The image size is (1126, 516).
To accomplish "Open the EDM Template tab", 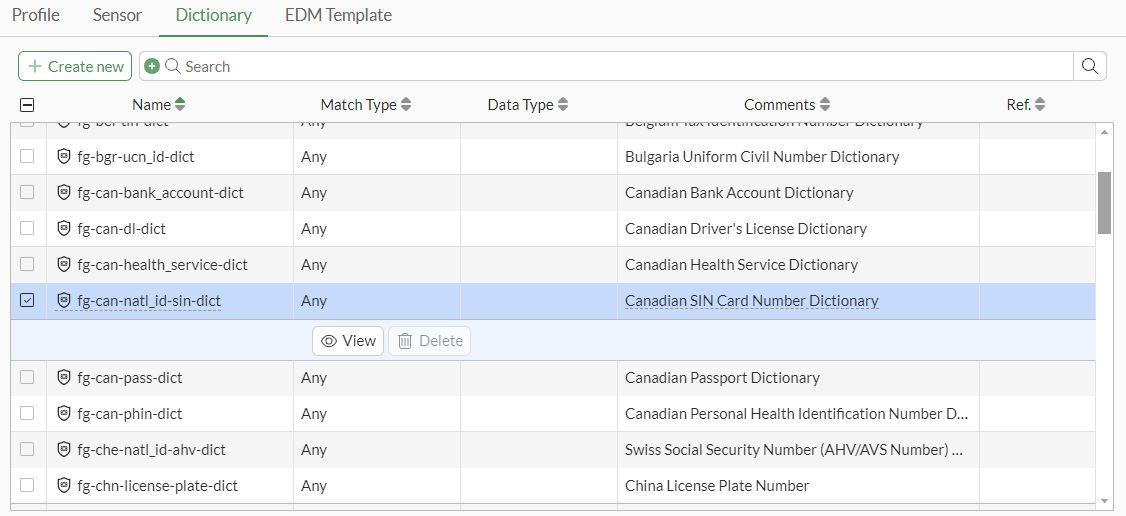I will click(x=338, y=15).
